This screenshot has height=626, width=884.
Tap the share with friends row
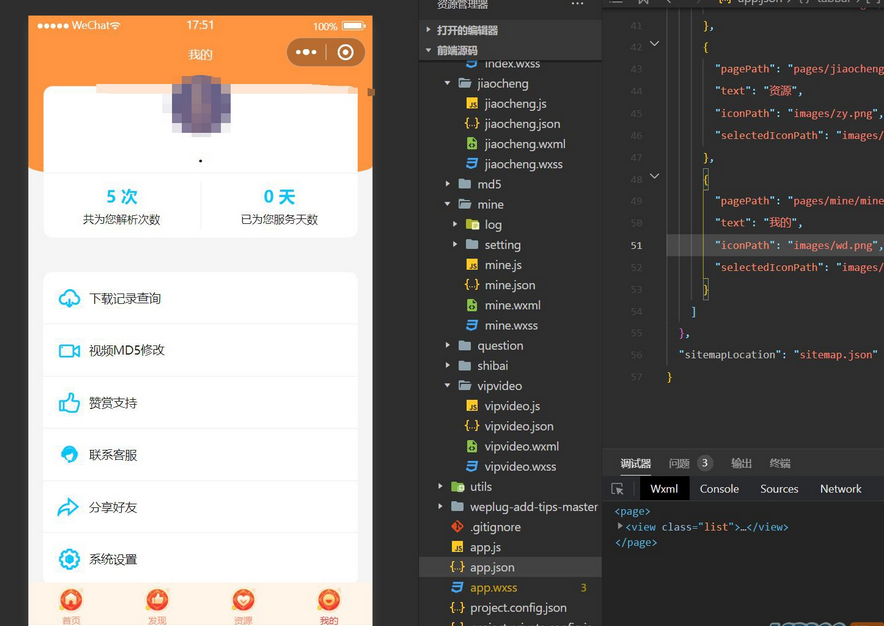click(200, 507)
